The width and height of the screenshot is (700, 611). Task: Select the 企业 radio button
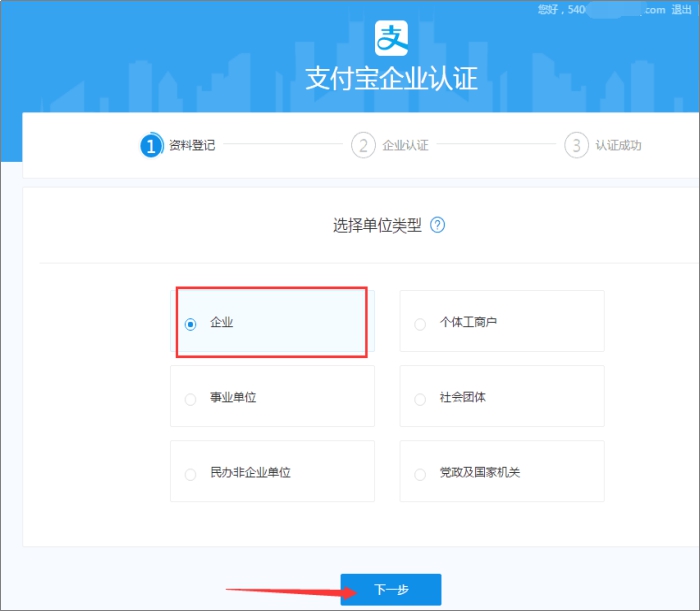pyautogui.click(x=191, y=324)
